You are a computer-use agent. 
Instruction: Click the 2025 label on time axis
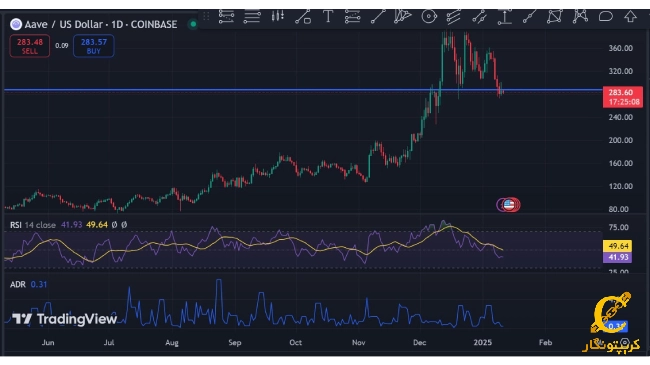[483, 343]
